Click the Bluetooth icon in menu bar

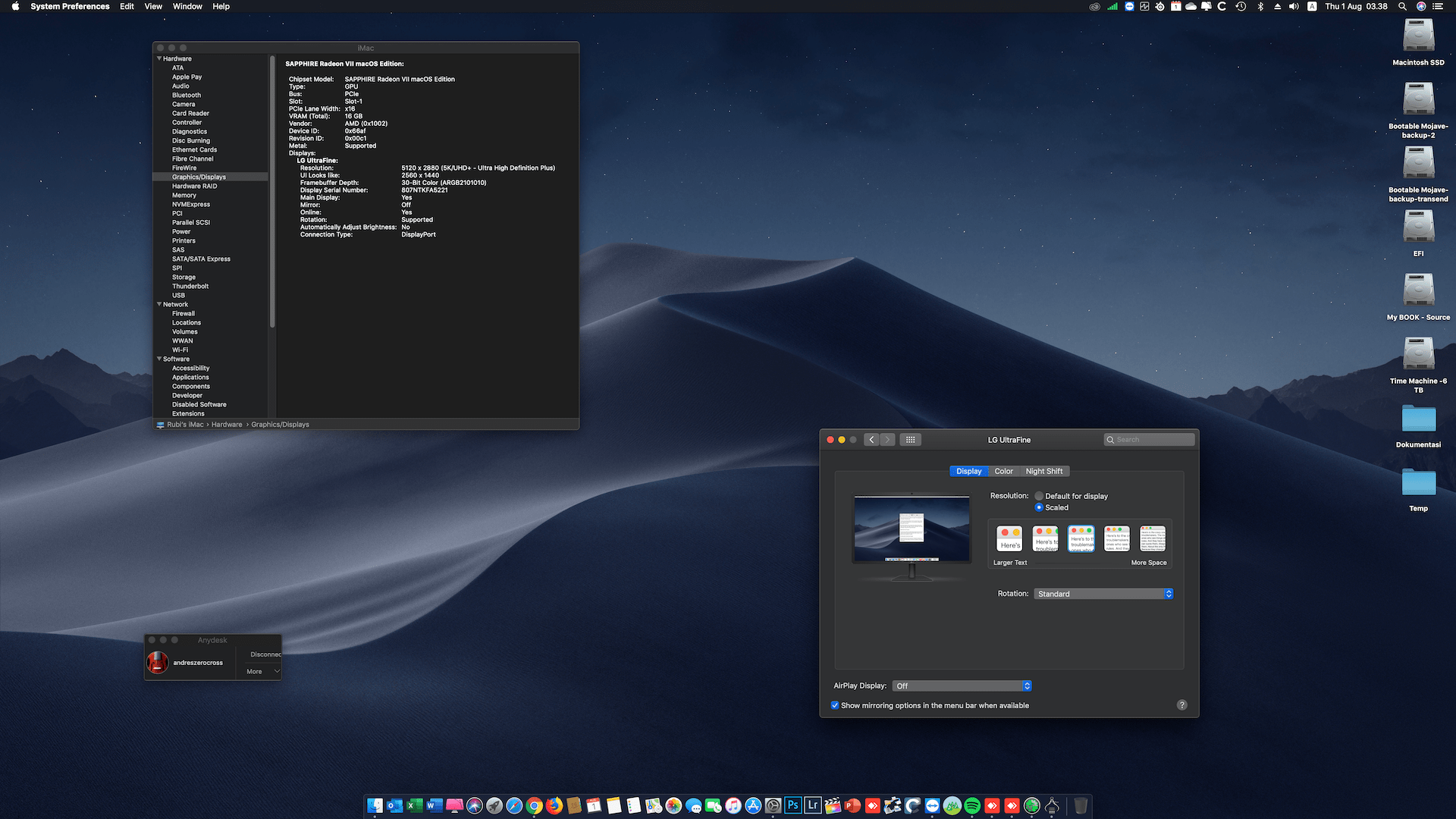point(1260,6)
